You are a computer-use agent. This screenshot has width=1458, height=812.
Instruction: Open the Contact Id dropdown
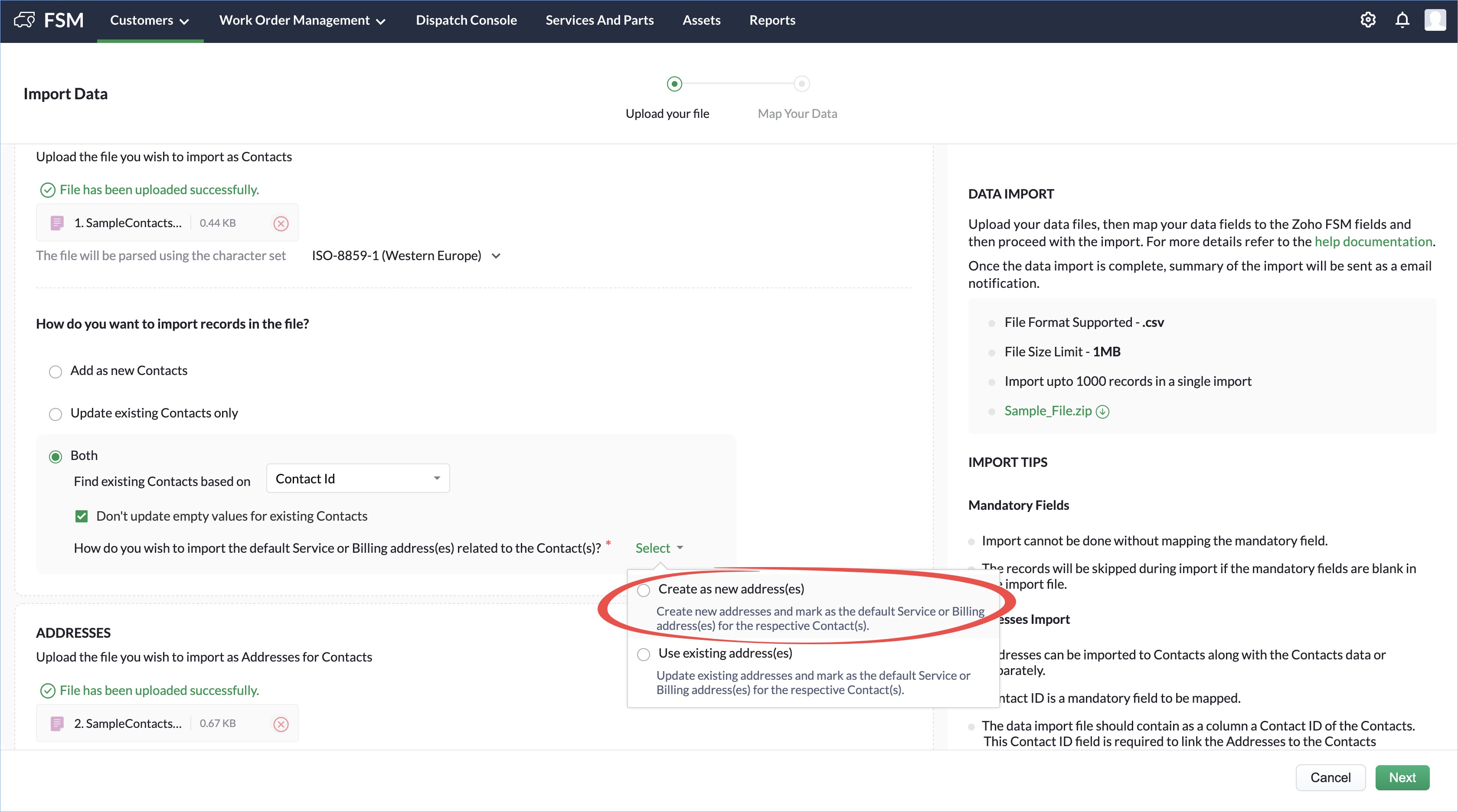click(358, 479)
